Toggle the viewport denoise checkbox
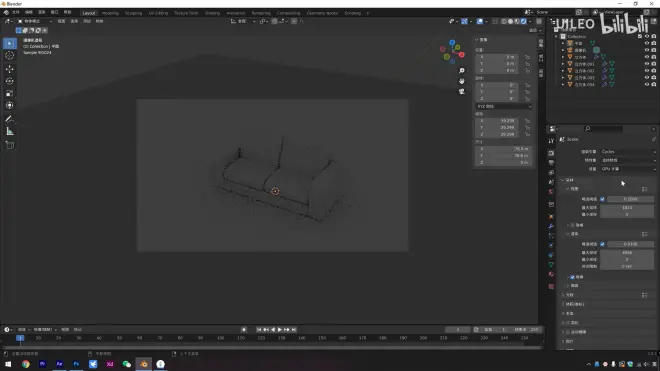The width and height of the screenshot is (660, 371). 572,225
